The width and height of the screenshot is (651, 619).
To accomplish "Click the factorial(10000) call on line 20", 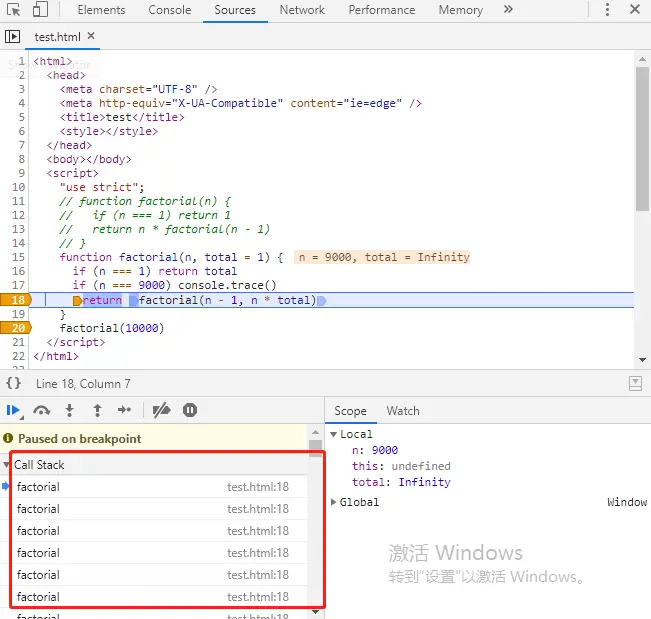I will (x=112, y=328).
